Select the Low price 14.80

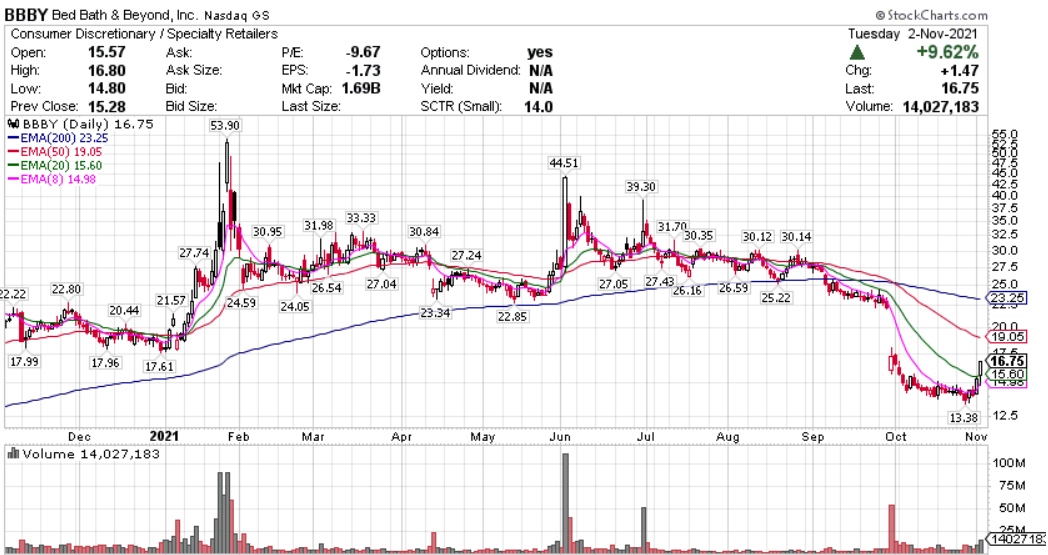click(107, 88)
